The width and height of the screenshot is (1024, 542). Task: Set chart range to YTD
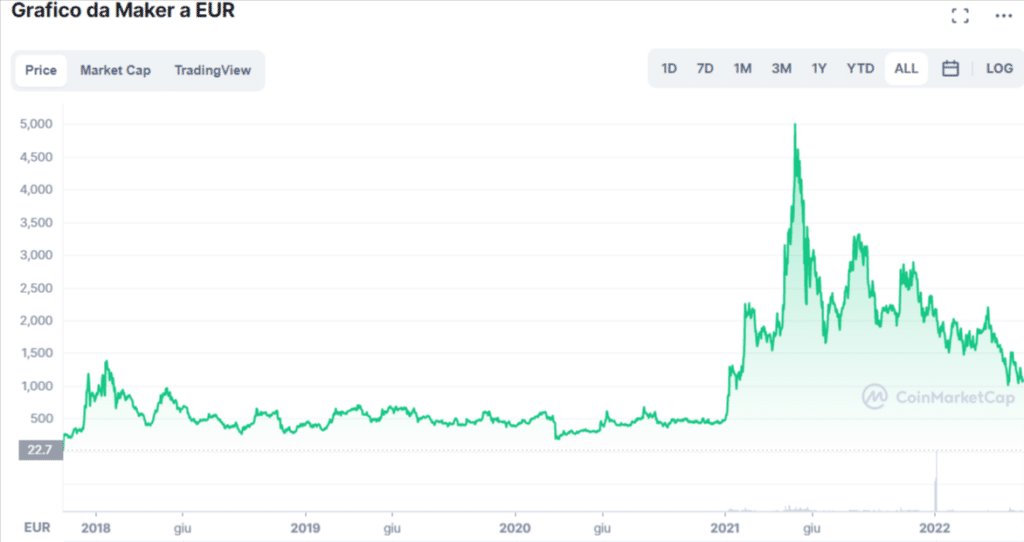[x=860, y=69]
